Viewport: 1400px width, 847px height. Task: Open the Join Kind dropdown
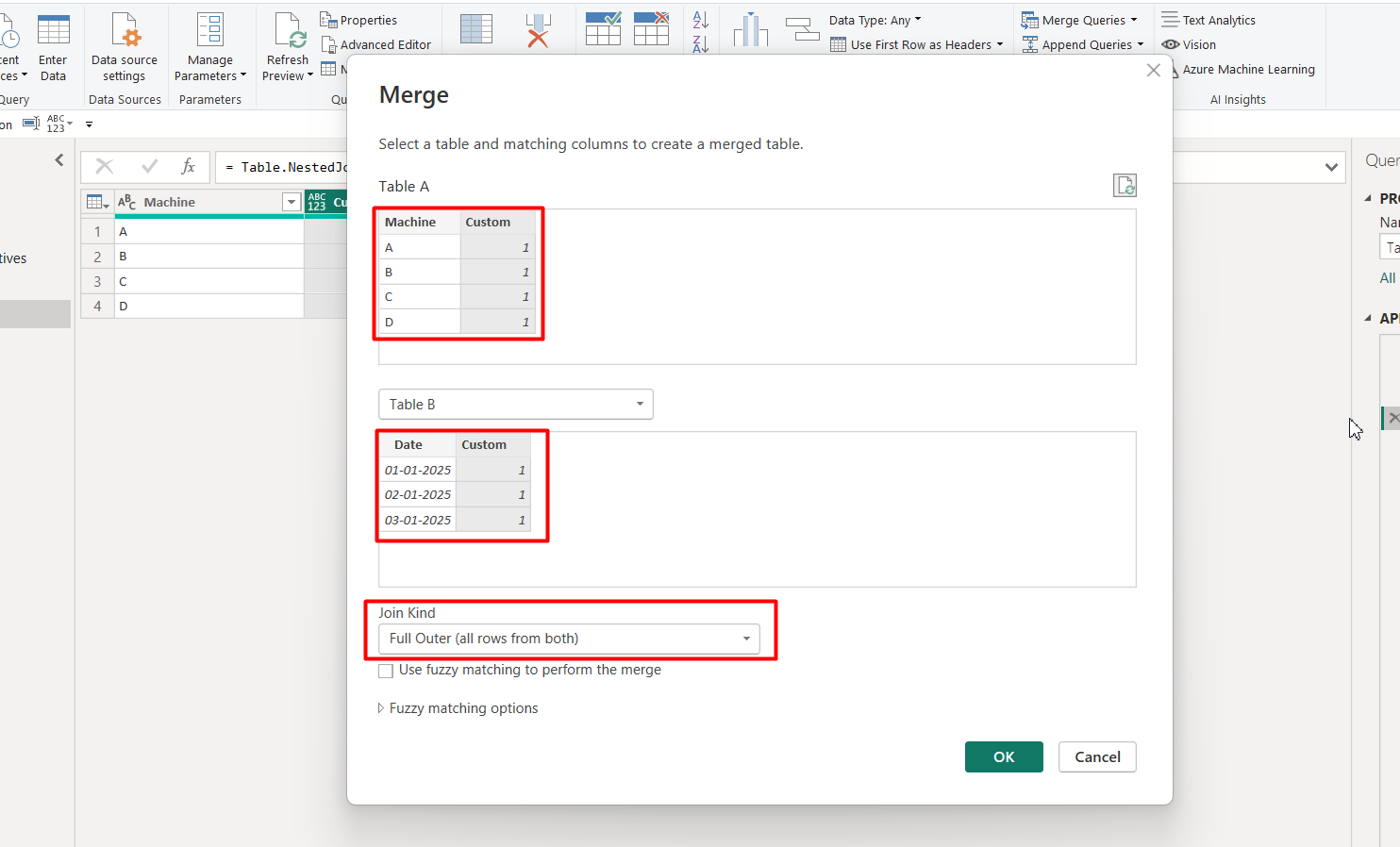point(569,639)
